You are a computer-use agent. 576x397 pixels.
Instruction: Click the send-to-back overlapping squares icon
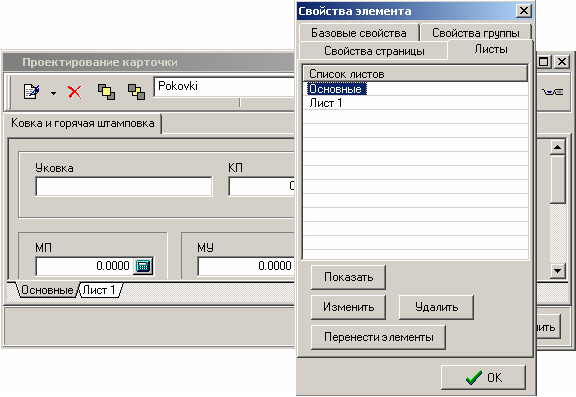click(x=136, y=92)
